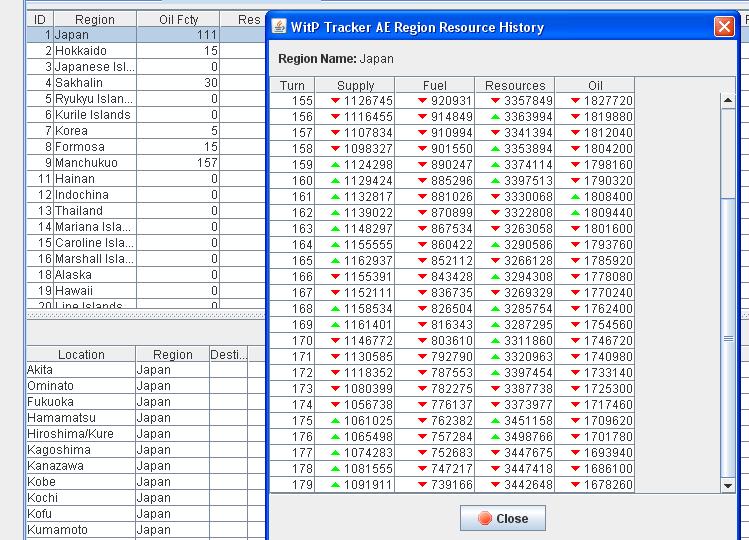Click the Location column header in lower table

81,354
